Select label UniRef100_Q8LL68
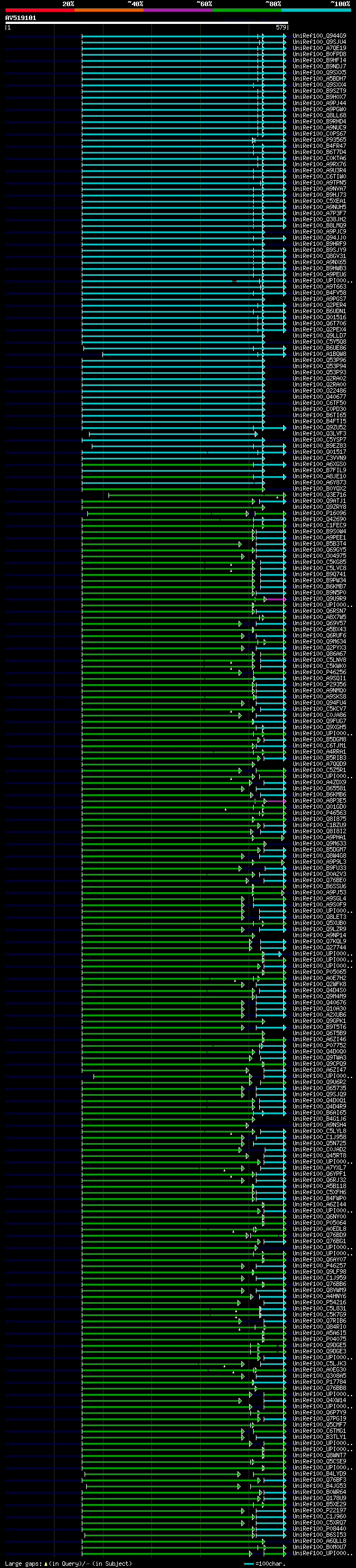 319,116
